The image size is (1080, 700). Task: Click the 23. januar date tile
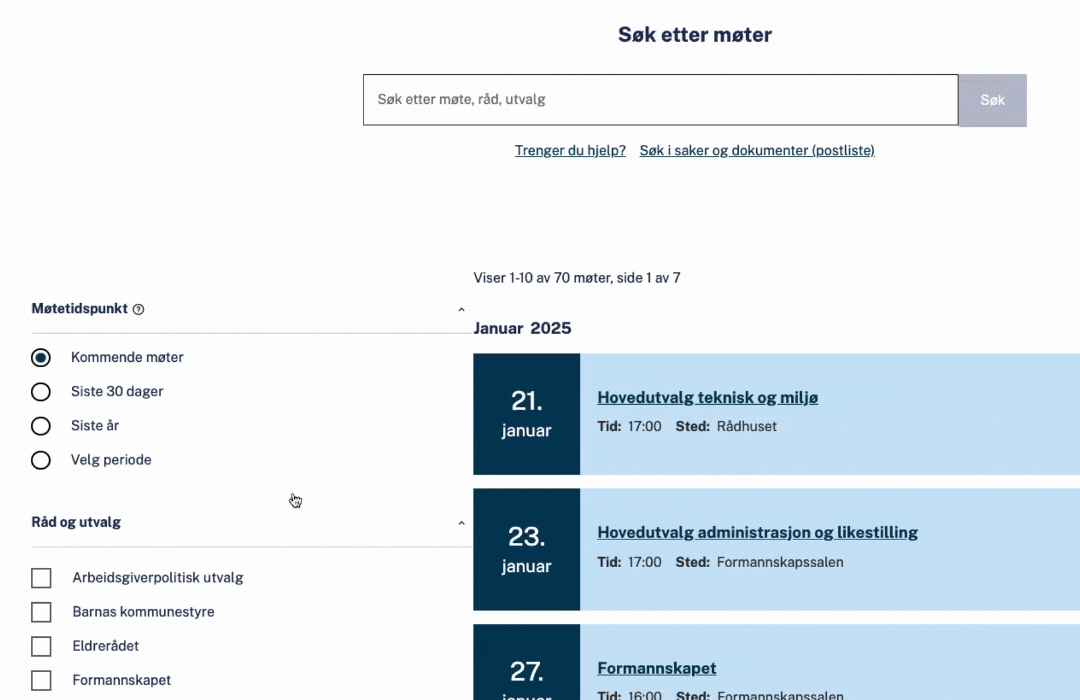526,549
